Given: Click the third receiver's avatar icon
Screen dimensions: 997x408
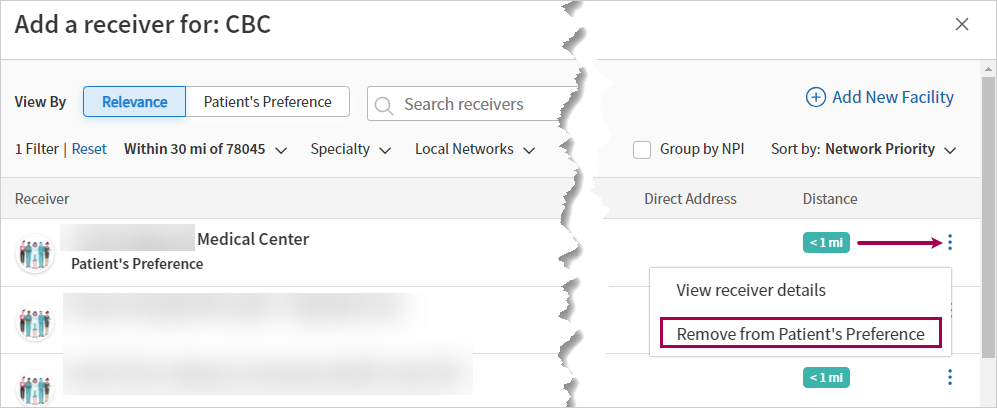Looking at the screenshot, I should click(35, 388).
